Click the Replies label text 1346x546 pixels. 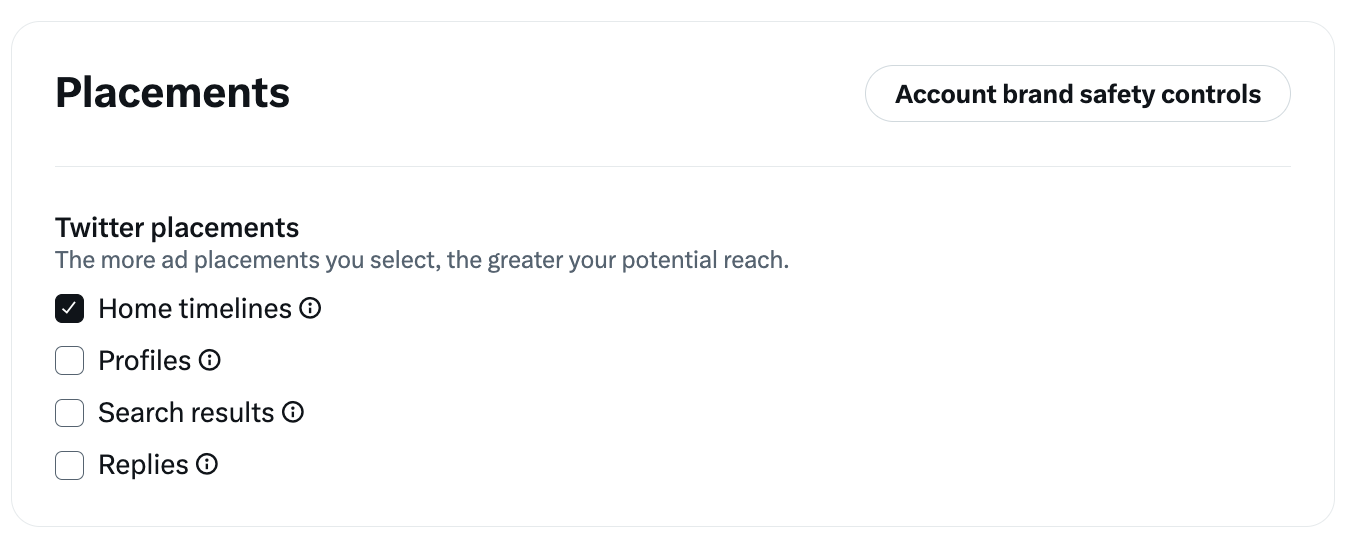(x=143, y=464)
